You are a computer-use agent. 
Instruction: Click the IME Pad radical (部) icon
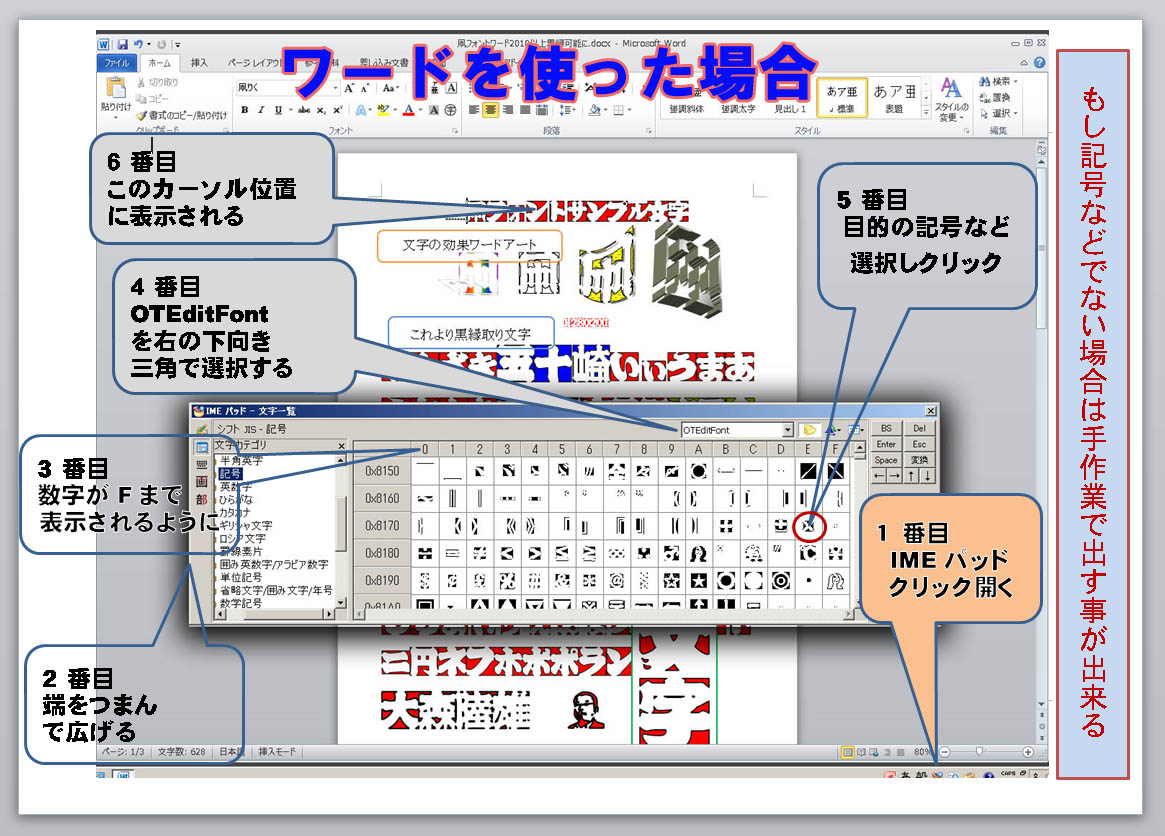(201, 499)
